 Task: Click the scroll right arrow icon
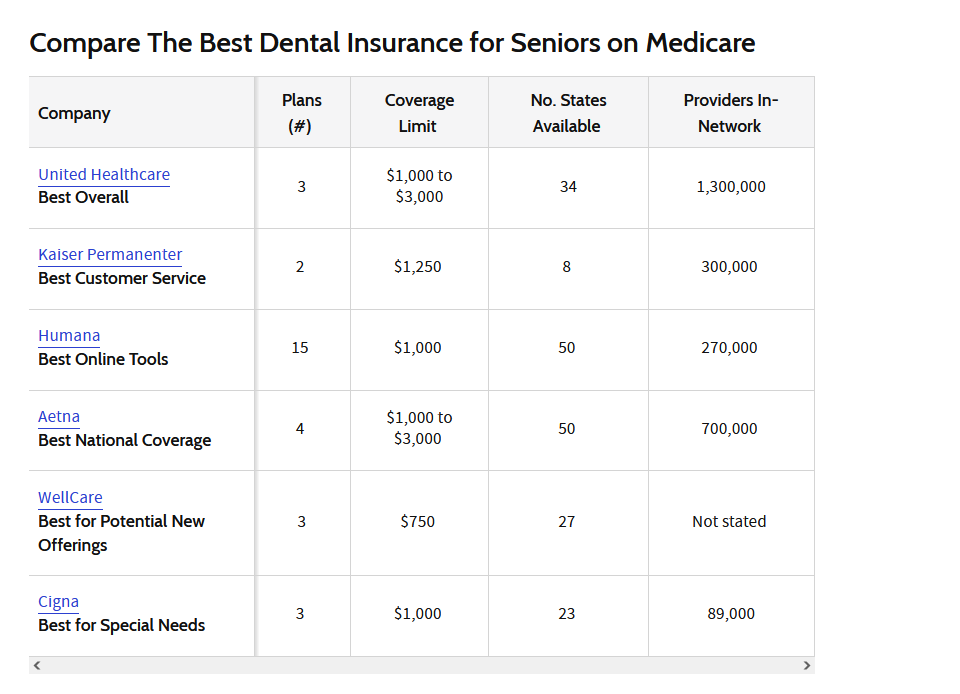(806, 665)
